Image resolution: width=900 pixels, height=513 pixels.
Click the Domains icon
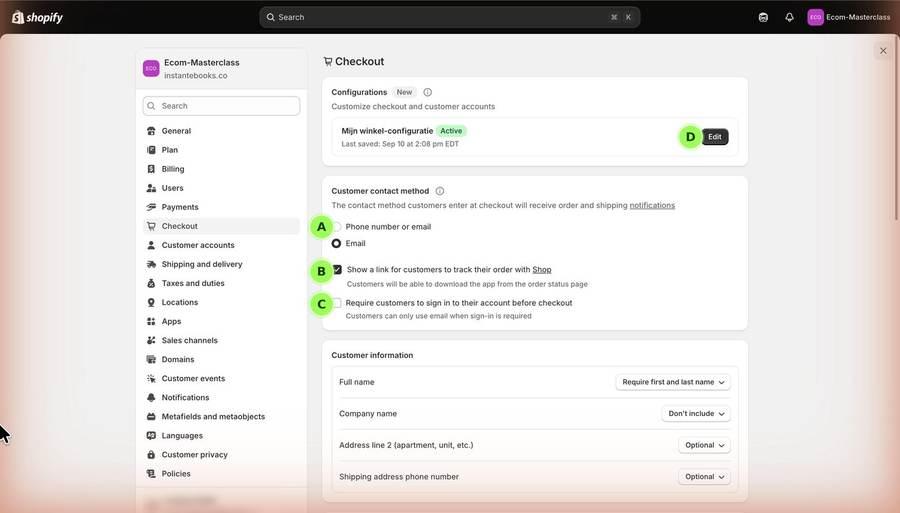pos(151,359)
